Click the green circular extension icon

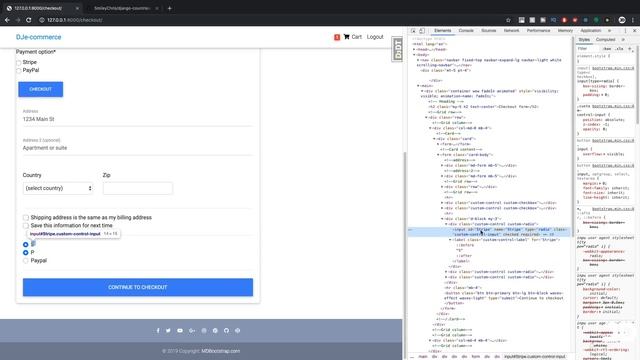pyautogui.click(x=596, y=20)
